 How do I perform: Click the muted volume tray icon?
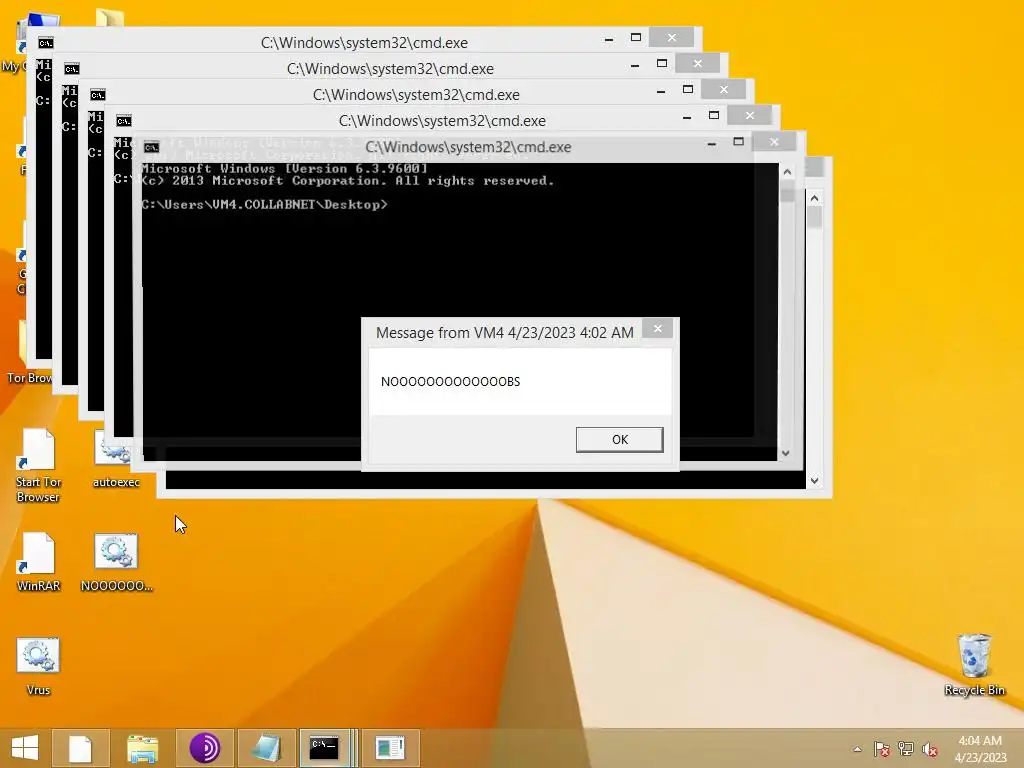point(930,749)
